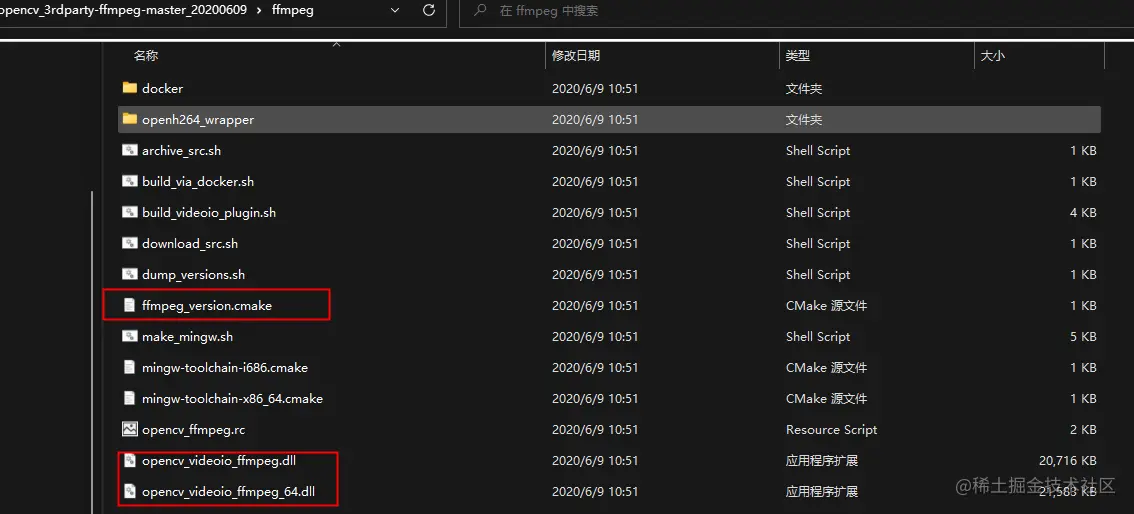Click the ffmpeg_version.cmake file icon
The width and height of the screenshot is (1134, 514).
click(x=129, y=306)
